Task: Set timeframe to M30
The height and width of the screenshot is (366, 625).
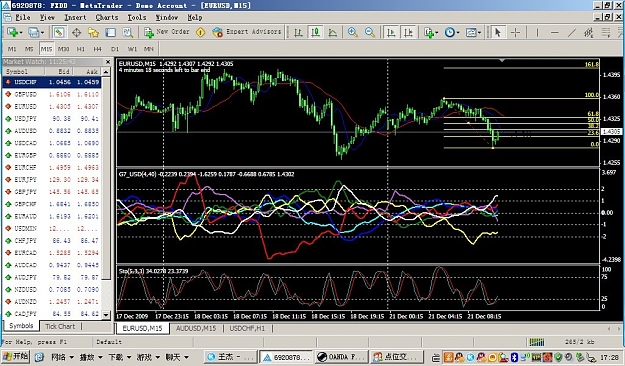Action: pos(63,49)
